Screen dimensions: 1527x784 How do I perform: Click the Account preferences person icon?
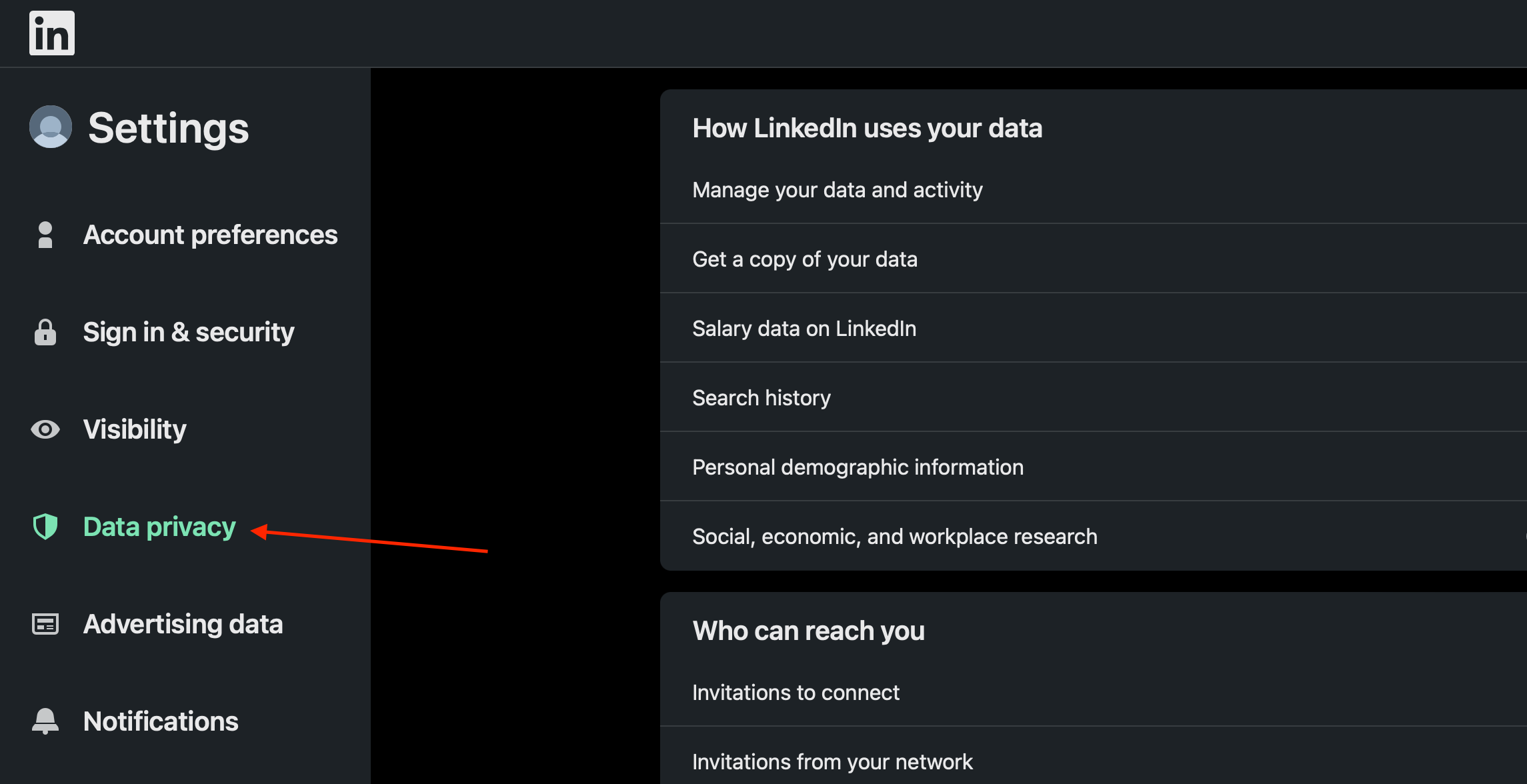pos(45,235)
